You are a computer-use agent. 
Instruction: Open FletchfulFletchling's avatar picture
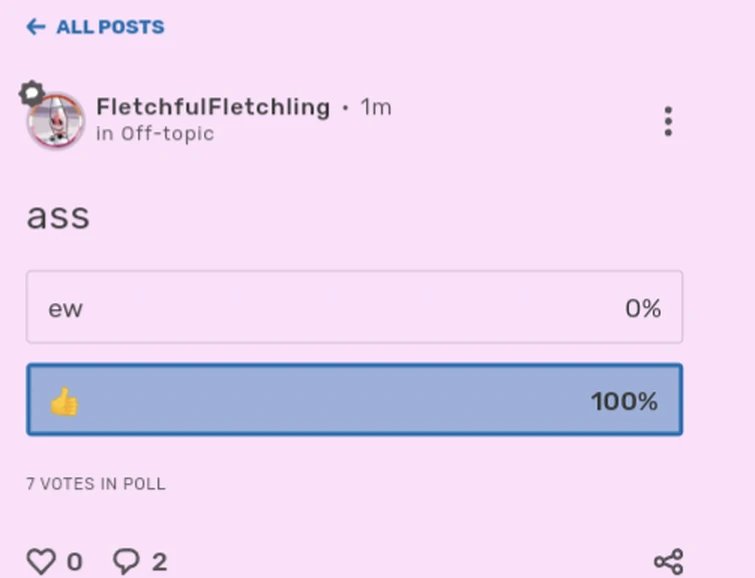[56, 121]
